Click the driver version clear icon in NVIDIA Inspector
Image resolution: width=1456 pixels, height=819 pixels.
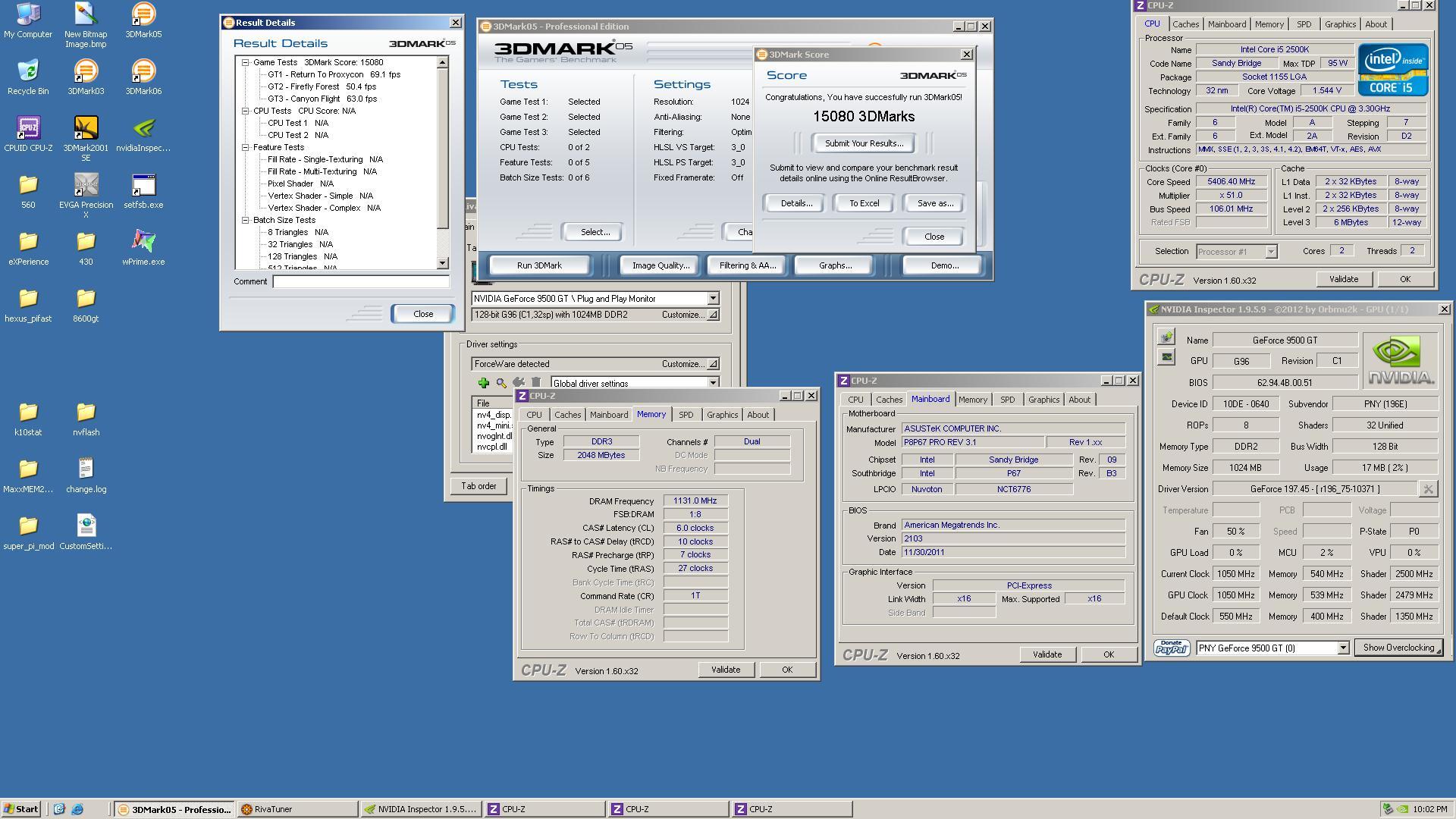1427,489
